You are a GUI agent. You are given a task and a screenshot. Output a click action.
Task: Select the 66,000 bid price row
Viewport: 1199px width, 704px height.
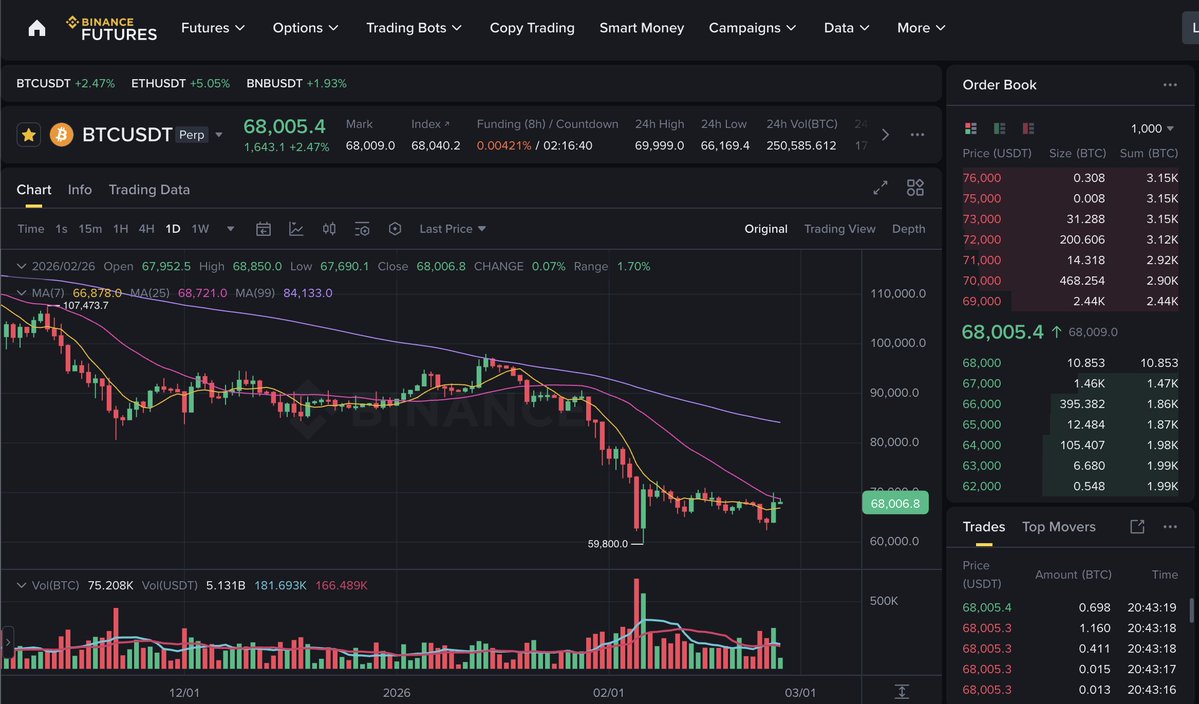(1070, 404)
